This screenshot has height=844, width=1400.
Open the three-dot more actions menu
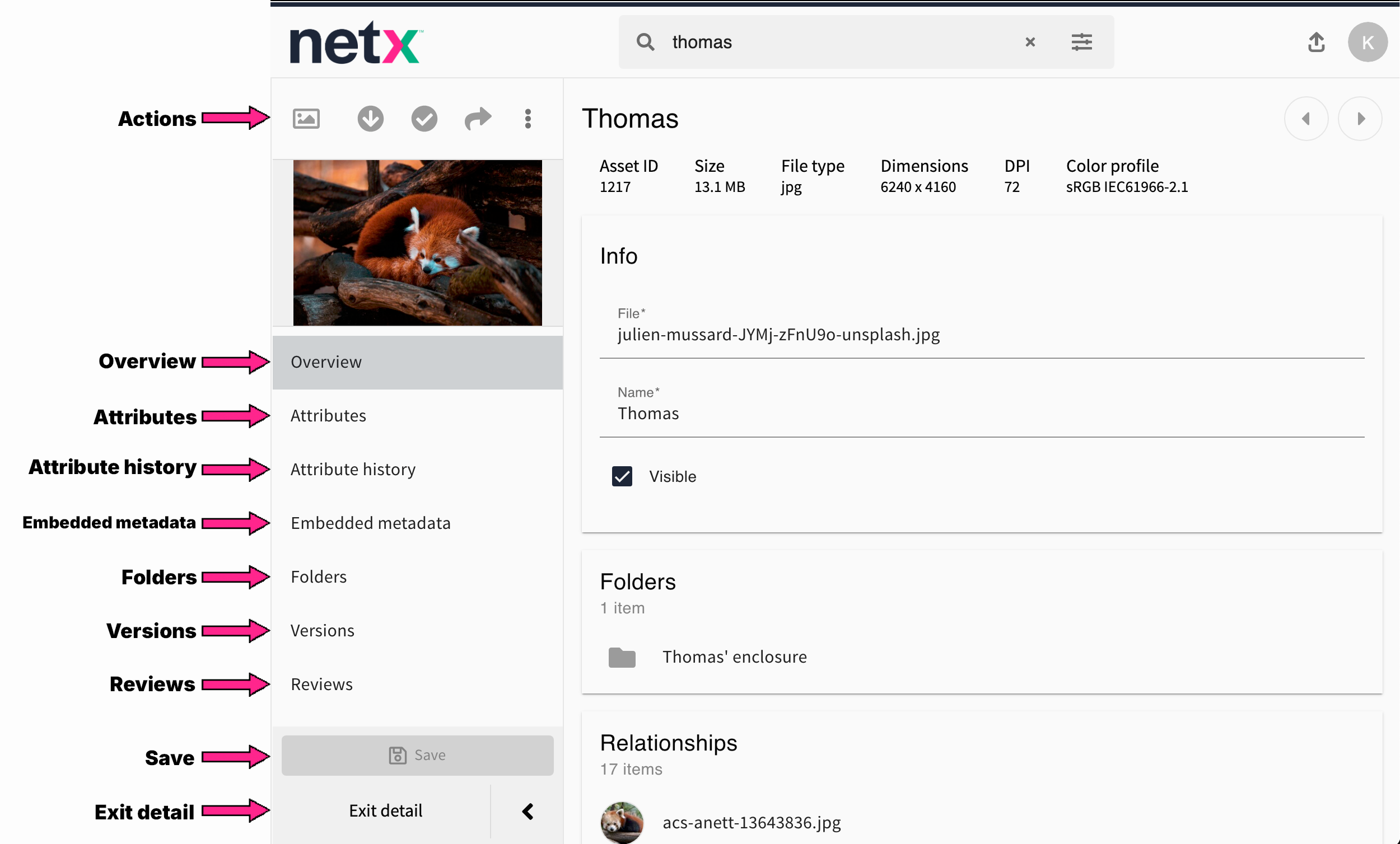[528, 119]
